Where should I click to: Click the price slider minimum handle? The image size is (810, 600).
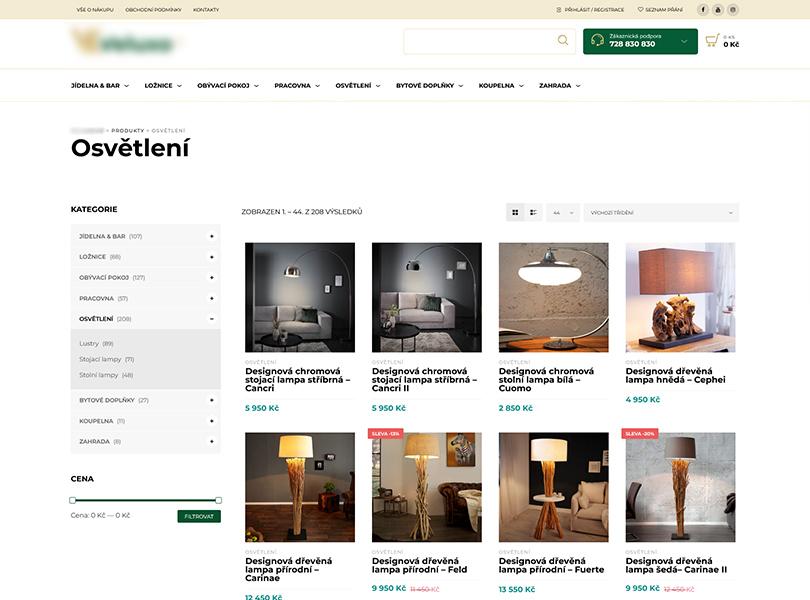[72, 500]
